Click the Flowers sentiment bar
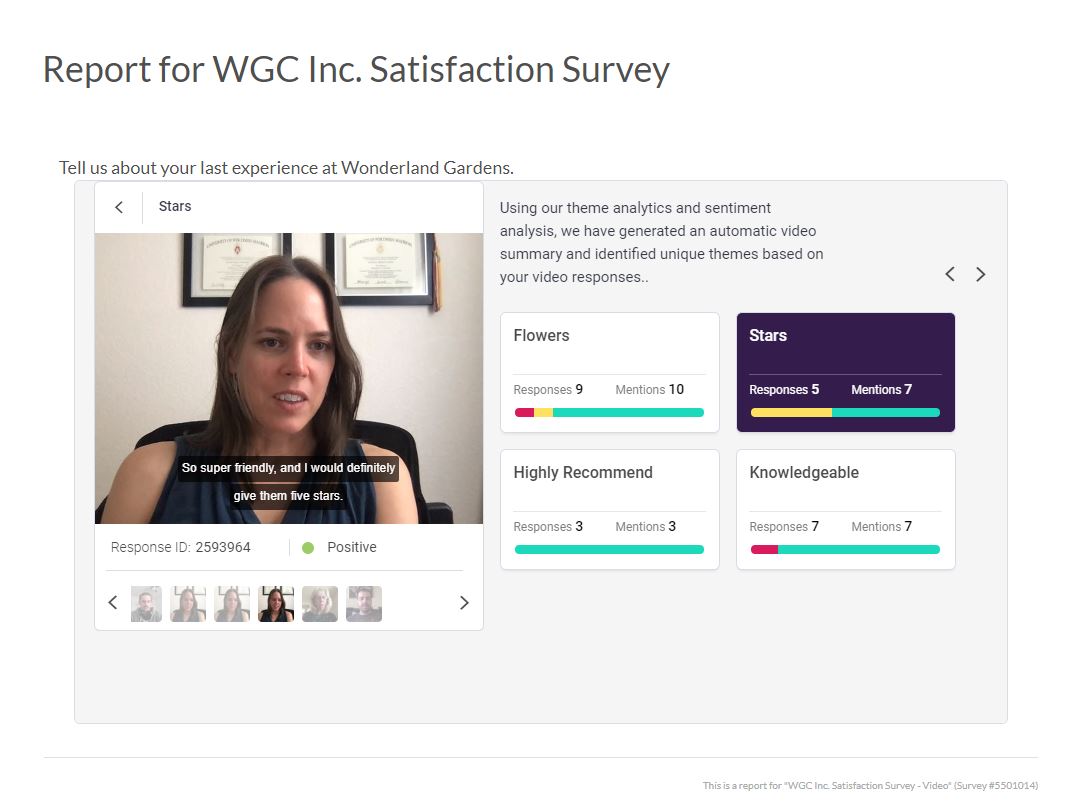1065x806 pixels. coord(609,412)
